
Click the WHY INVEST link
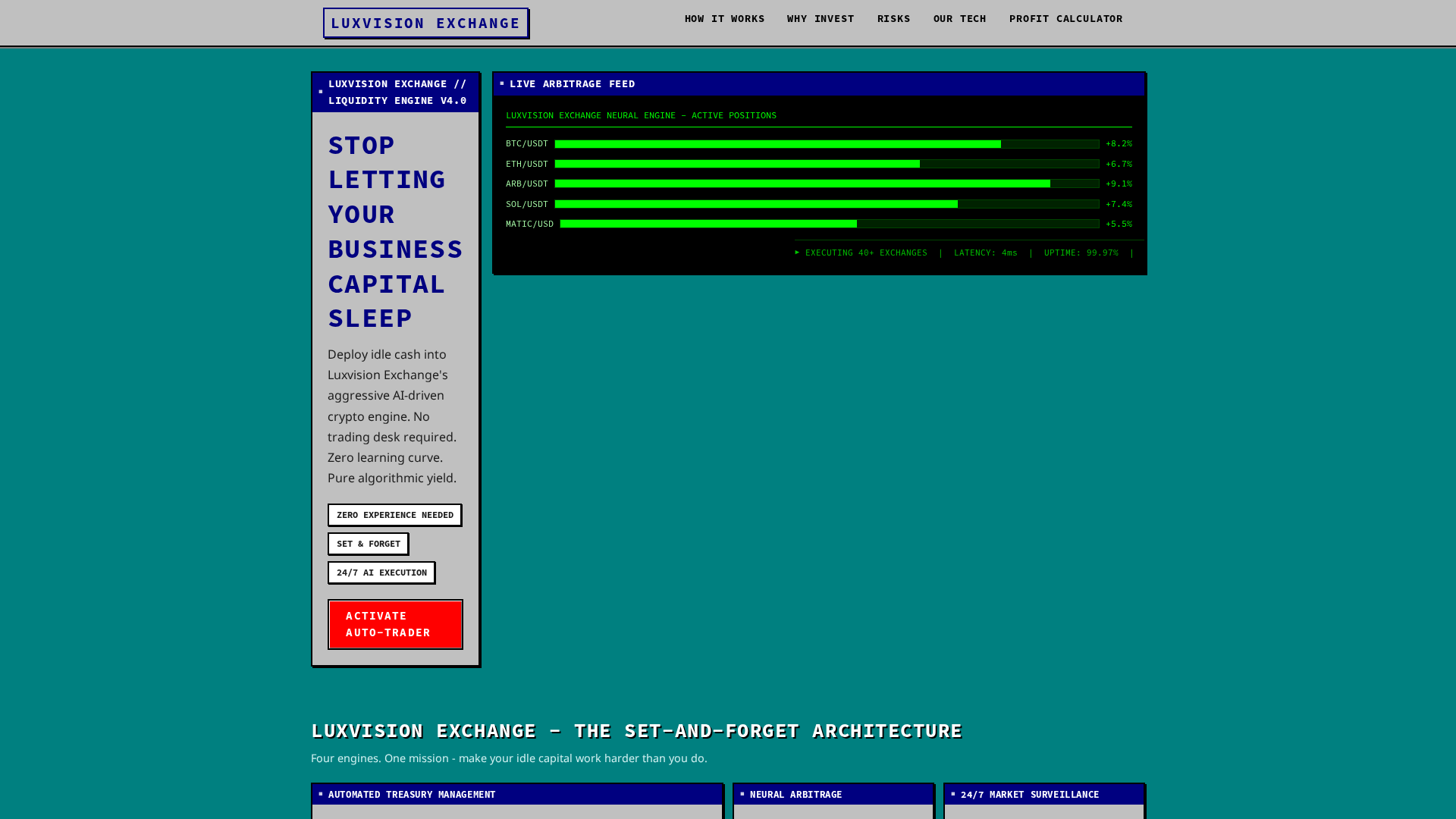click(820, 19)
